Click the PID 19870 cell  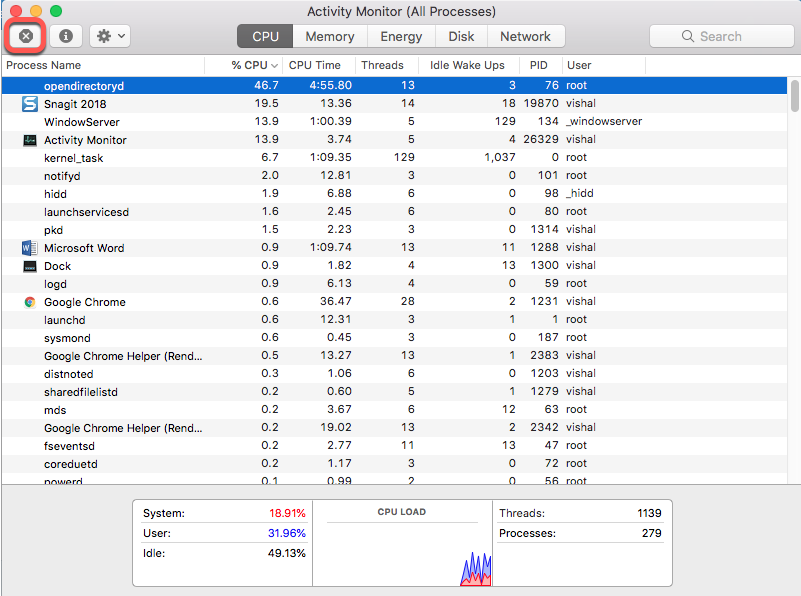541,103
